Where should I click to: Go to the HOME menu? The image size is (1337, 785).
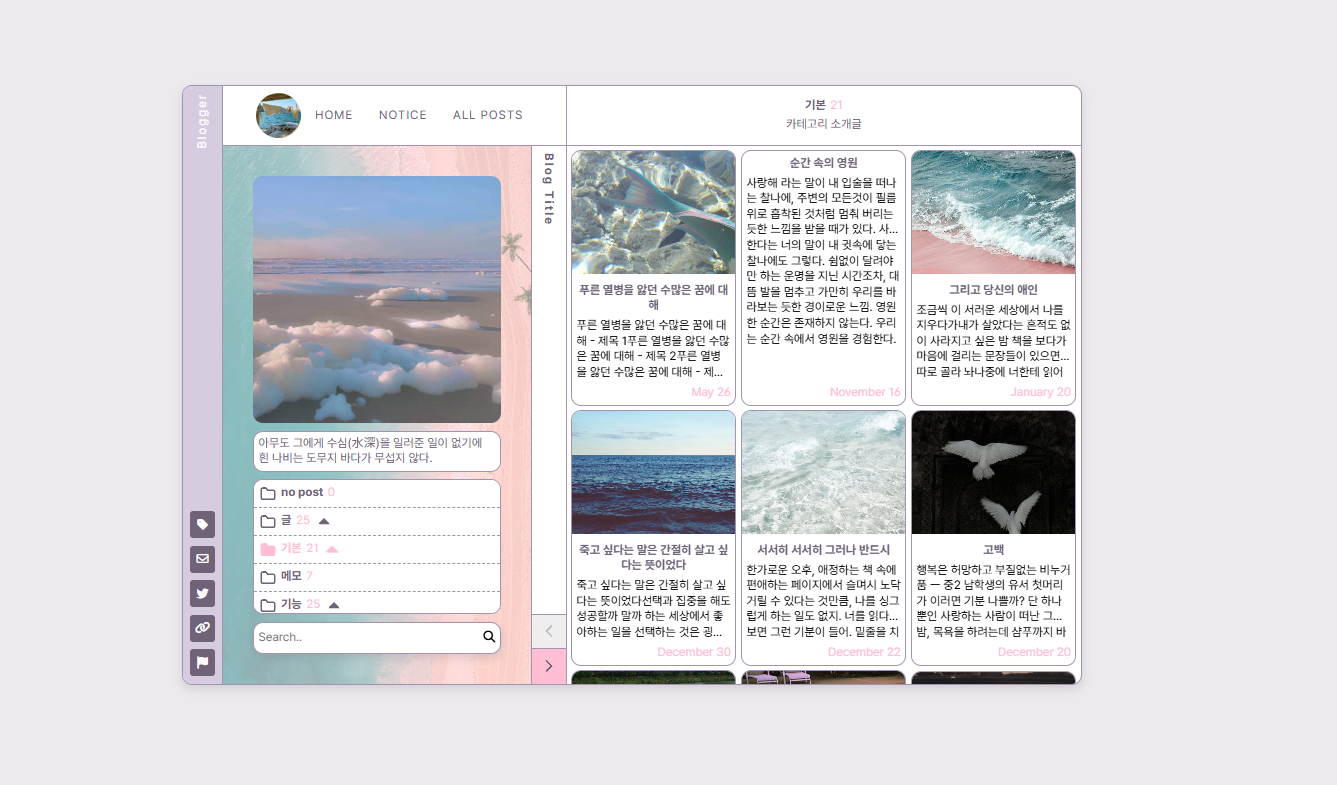334,115
